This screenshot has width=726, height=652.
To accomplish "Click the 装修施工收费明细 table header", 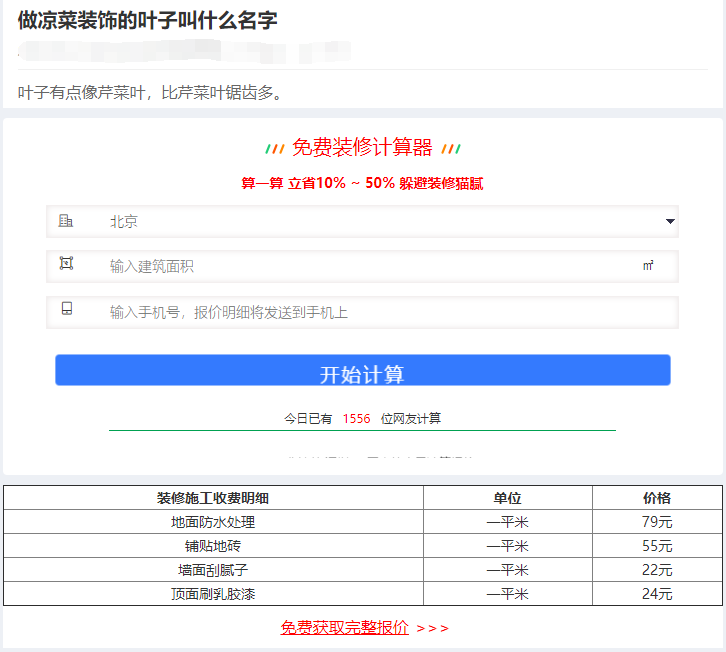I will pos(213,498).
